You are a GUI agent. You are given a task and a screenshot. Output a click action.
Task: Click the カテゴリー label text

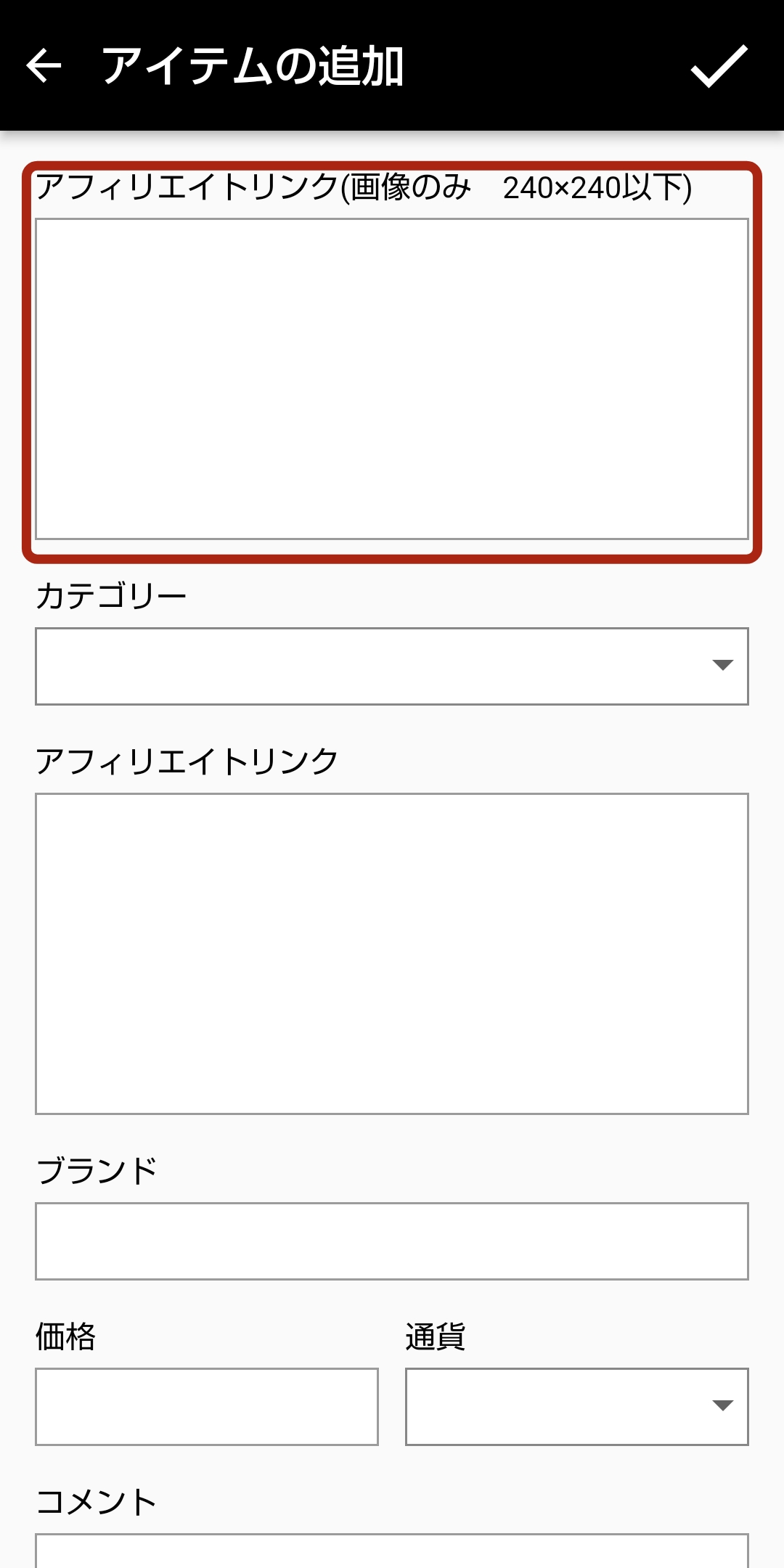point(111,596)
